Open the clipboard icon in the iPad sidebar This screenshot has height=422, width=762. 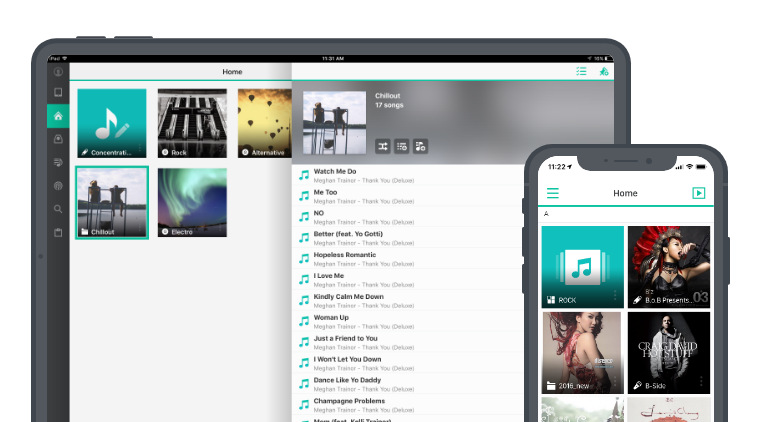coord(58,232)
